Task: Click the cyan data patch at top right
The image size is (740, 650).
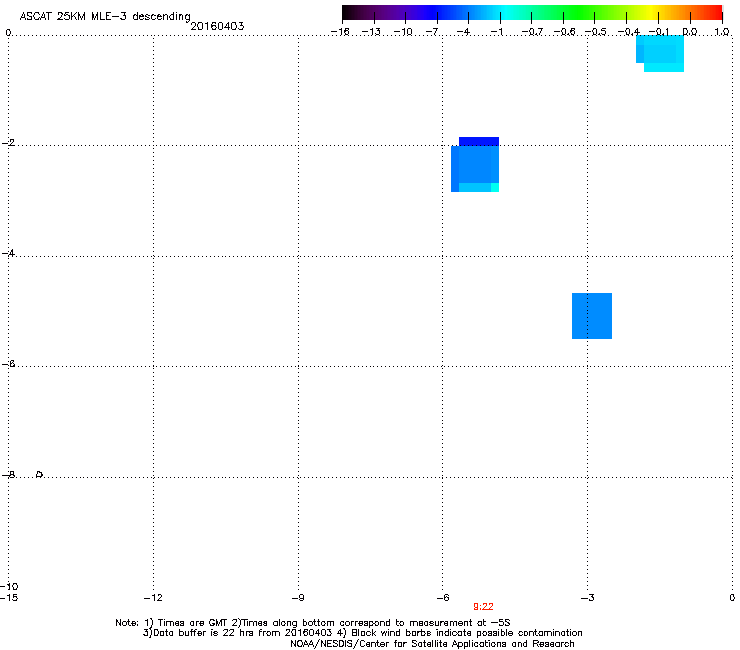Action: coord(660,53)
